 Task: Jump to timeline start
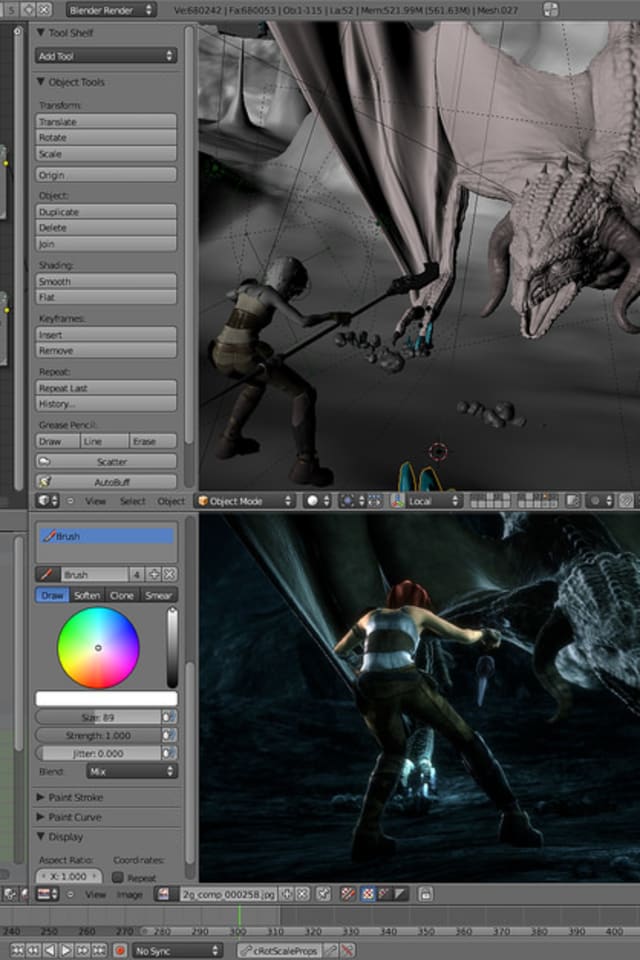point(17,950)
